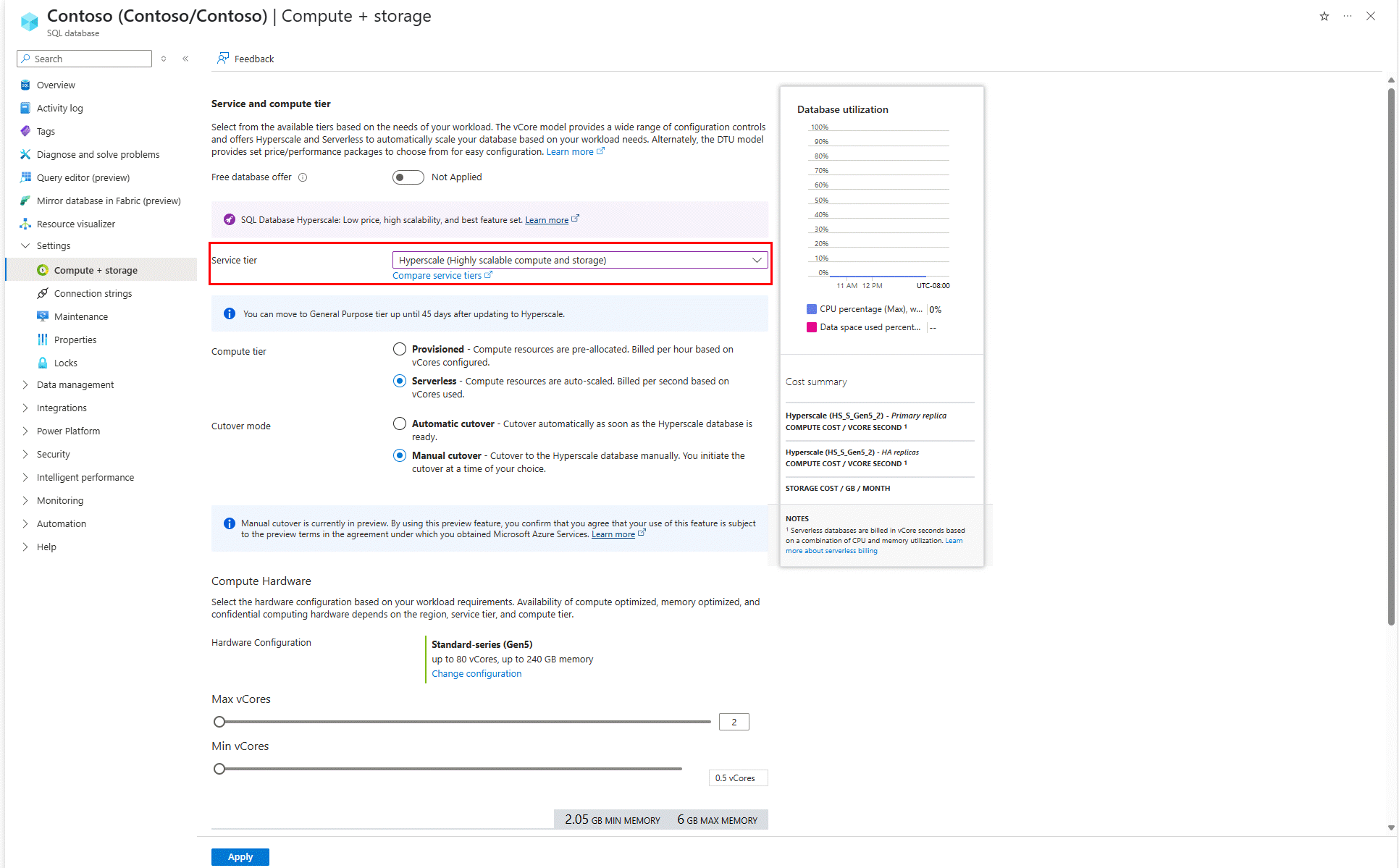
Task: Favorite this page with the star icon
Action: 1324,16
